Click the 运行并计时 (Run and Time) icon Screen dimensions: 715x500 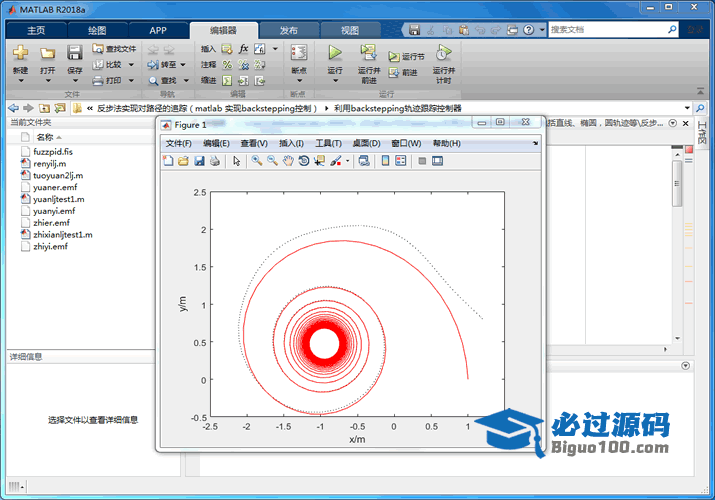[x=444, y=52]
